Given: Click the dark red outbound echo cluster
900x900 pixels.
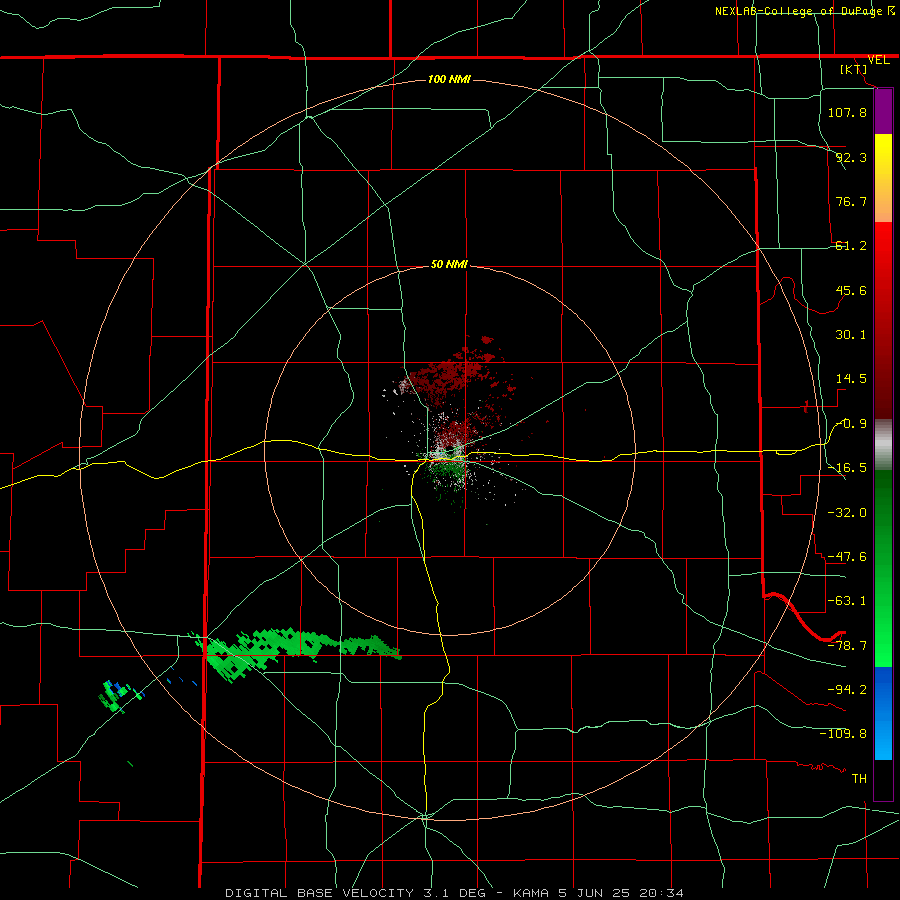Looking at the screenshot, I should tap(453, 370).
